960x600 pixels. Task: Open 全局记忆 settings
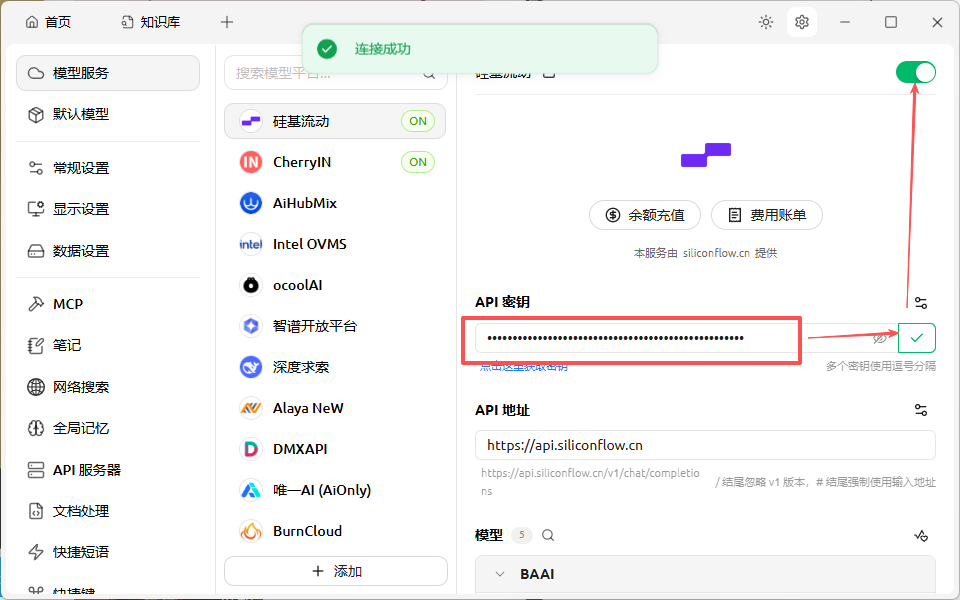click(108, 428)
